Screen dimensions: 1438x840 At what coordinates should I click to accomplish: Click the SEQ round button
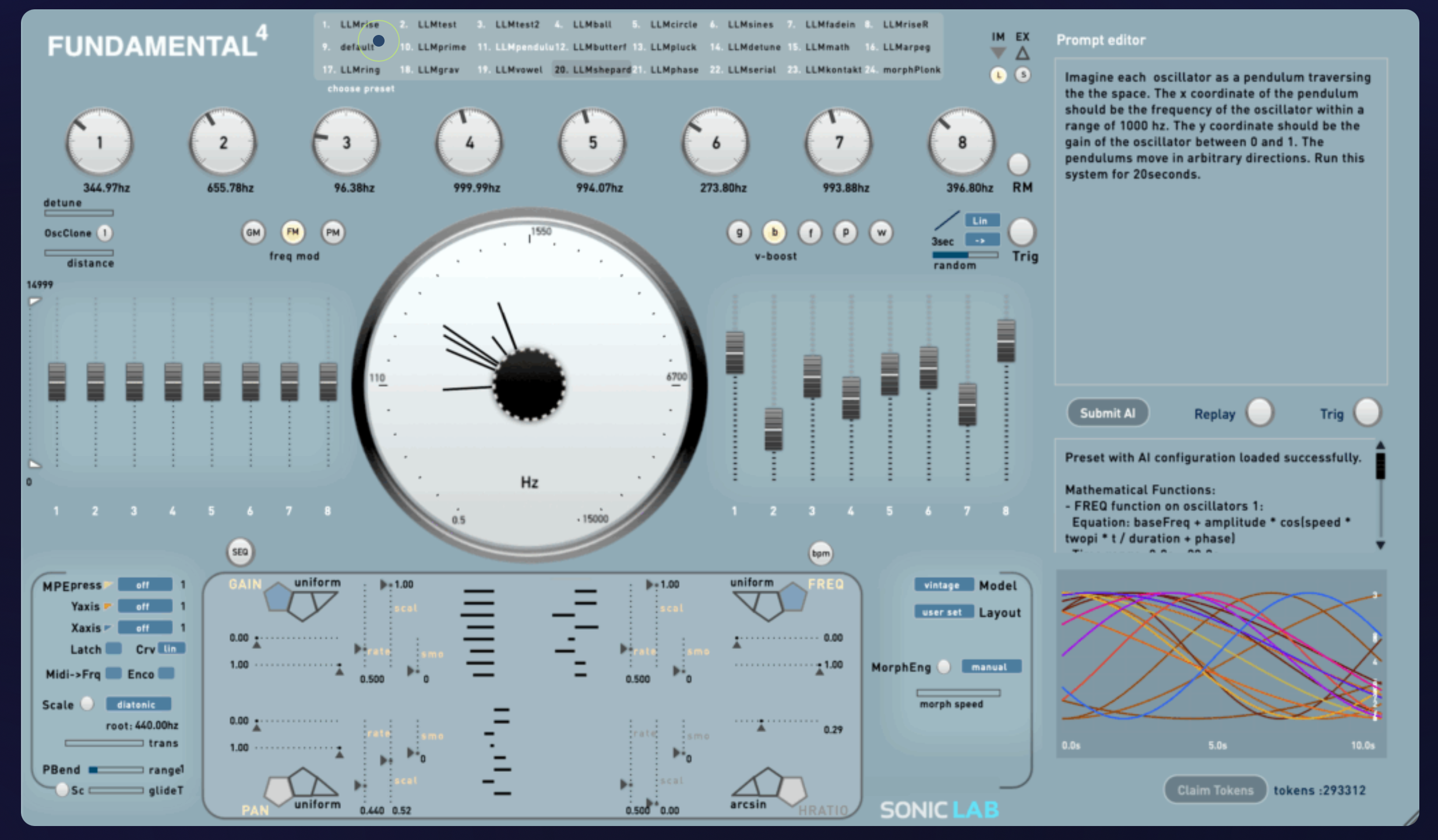click(240, 552)
